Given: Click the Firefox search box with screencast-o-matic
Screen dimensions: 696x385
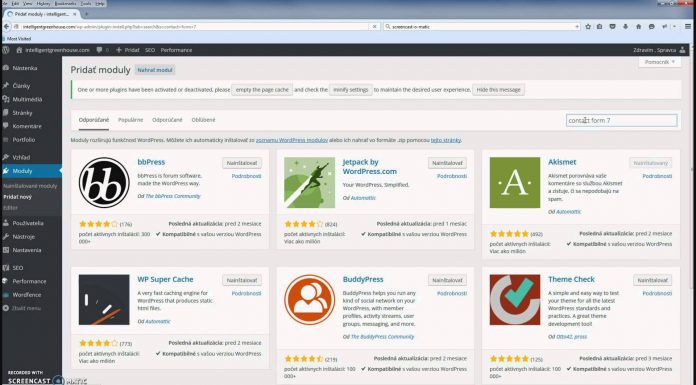Looking at the screenshot, I should click(x=482, y=27).
